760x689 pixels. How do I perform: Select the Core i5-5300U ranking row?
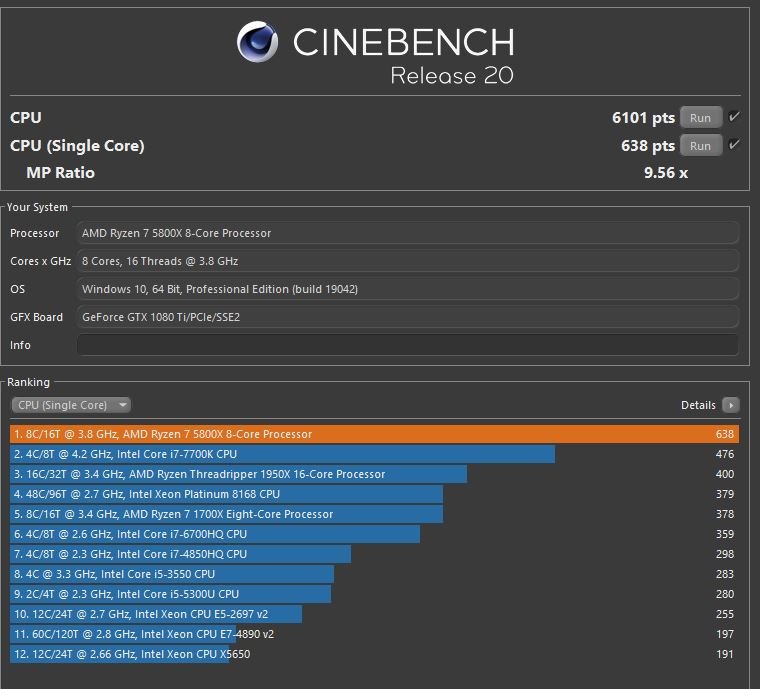point(374,594)
